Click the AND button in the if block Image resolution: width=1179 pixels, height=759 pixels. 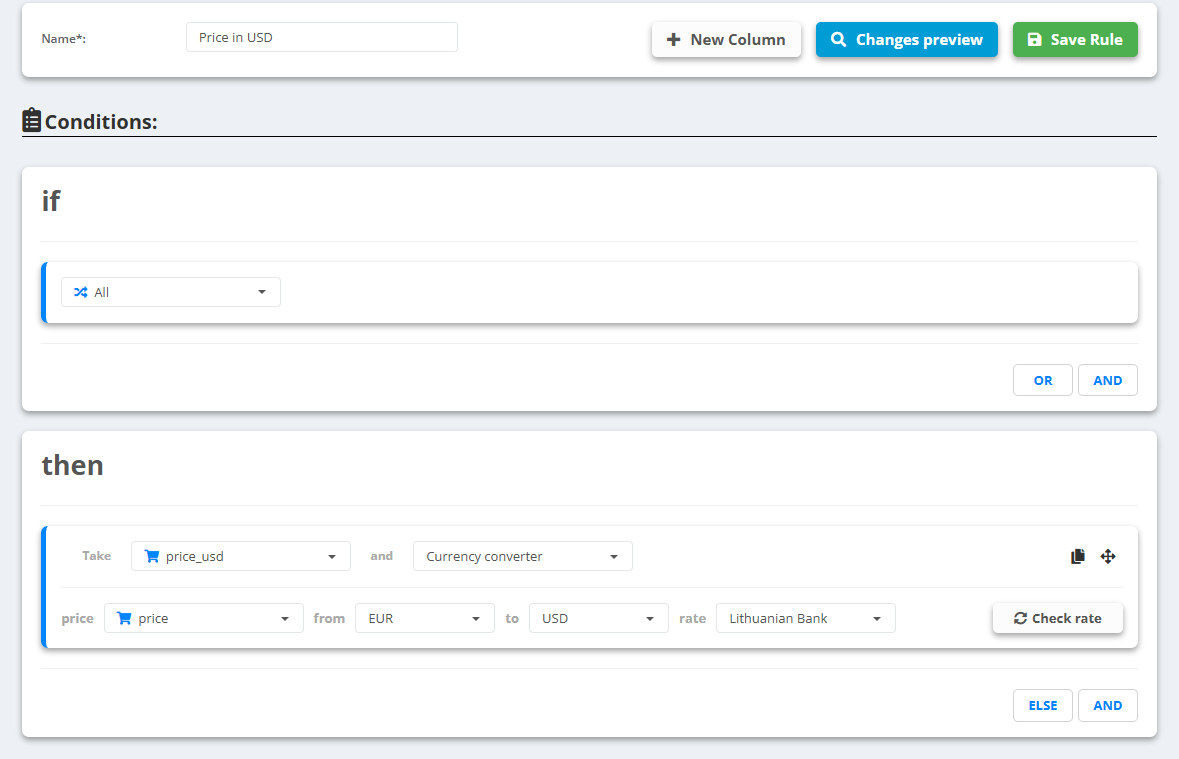pos(1108,380)
